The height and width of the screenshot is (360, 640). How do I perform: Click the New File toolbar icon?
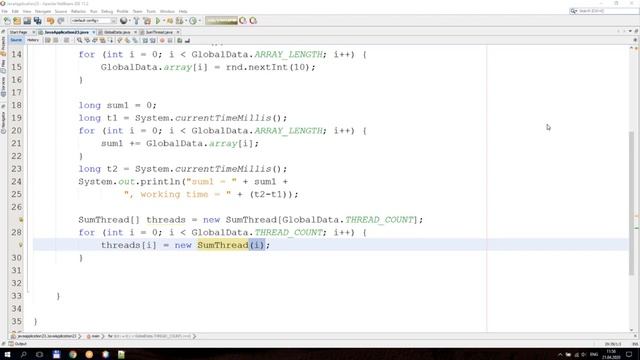(x=7, y=20)
